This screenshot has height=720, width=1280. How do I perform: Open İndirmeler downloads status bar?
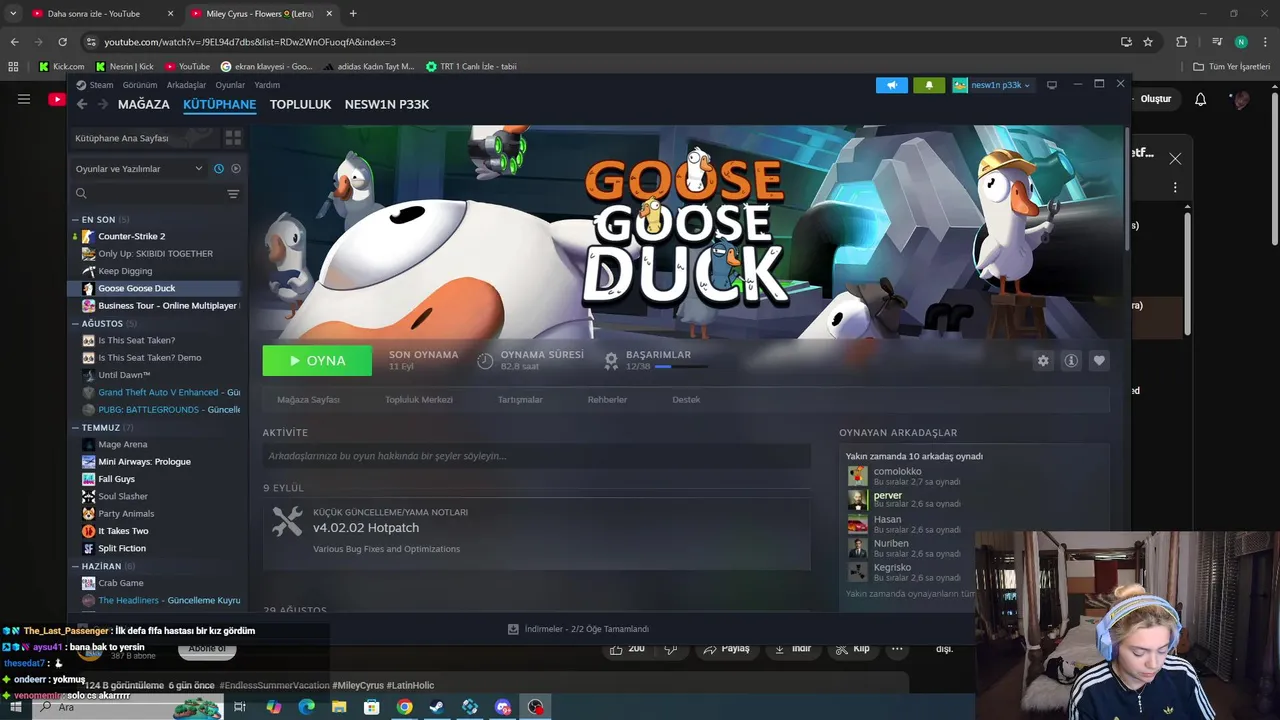pyautogui.click(x=578, y=629)
